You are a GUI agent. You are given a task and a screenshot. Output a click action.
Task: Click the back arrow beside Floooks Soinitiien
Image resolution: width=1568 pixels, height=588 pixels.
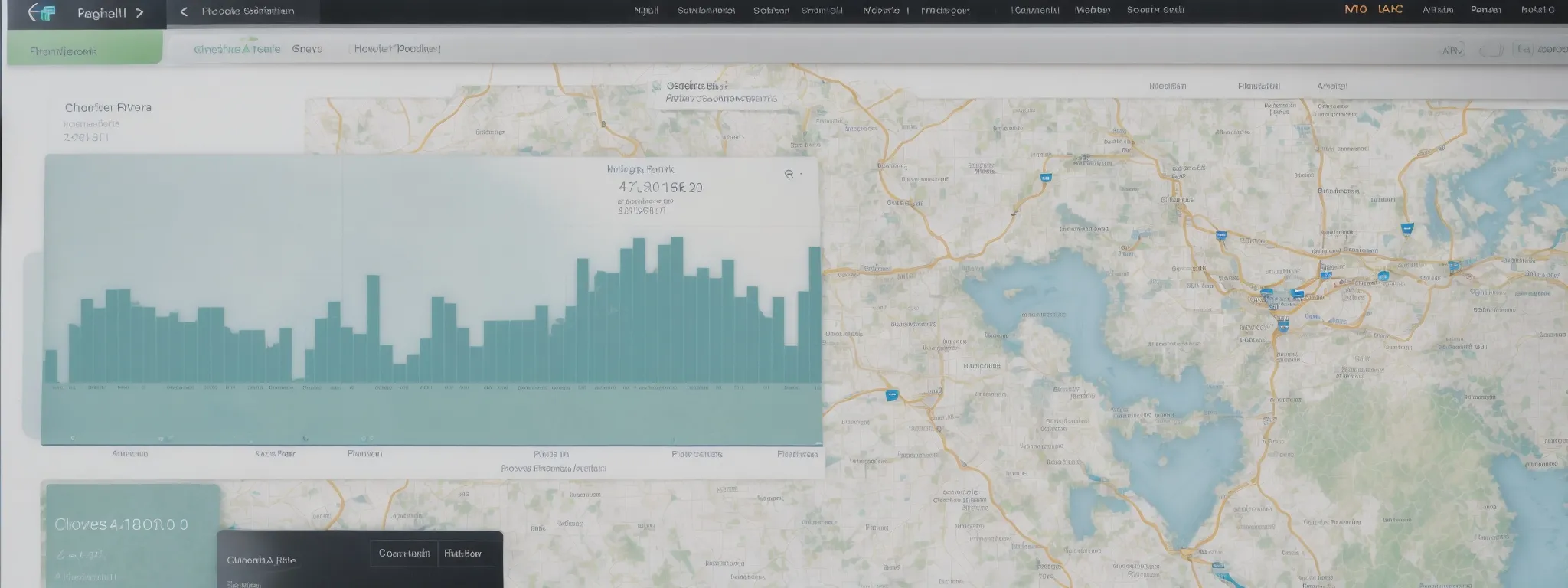pyautogui.click(x=184, y=11)
